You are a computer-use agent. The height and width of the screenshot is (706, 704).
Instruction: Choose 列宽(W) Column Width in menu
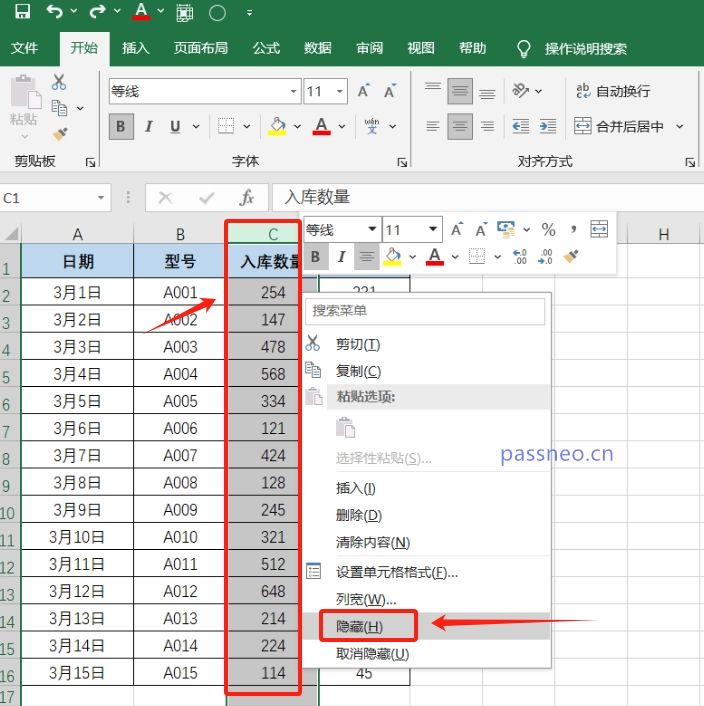tap(426, 599)
